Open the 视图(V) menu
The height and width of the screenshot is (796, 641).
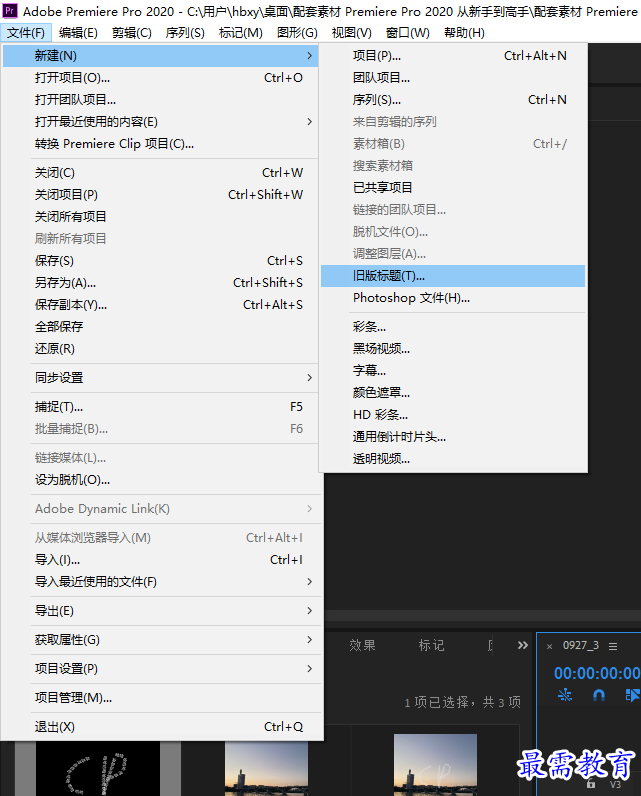click(351, 33)
